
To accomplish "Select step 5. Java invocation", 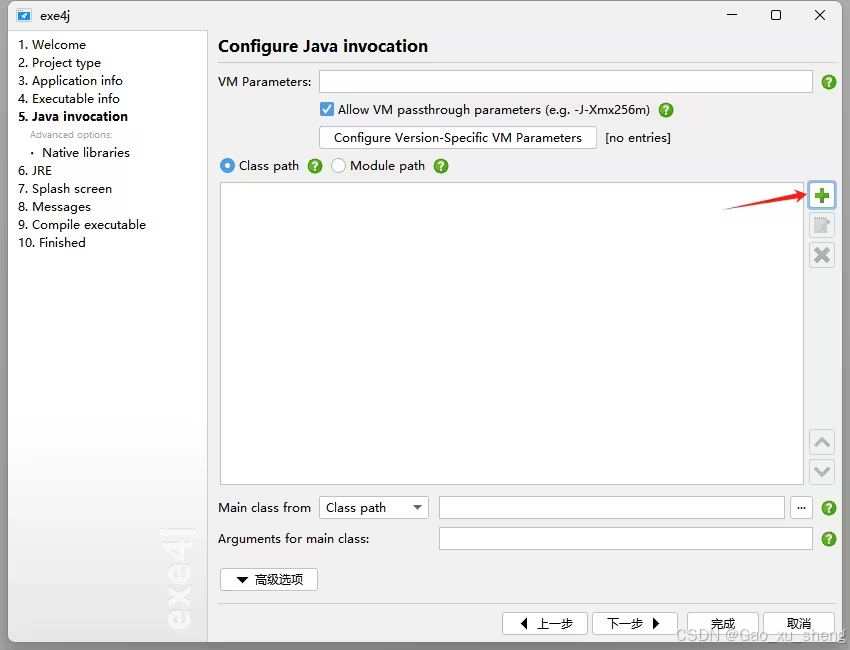I will coord(73,117).
